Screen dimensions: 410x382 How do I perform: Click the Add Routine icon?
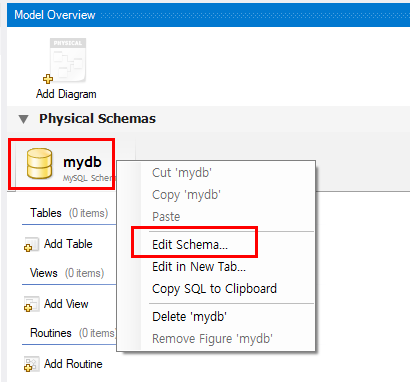[31, 364]
